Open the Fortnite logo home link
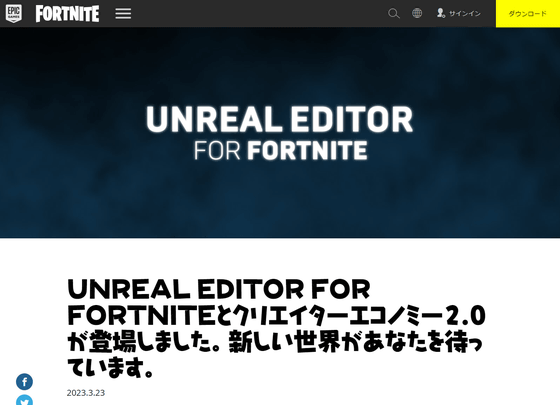Viewport: 560px width, 405px height. pyautogui.click(x=67, y=14)
